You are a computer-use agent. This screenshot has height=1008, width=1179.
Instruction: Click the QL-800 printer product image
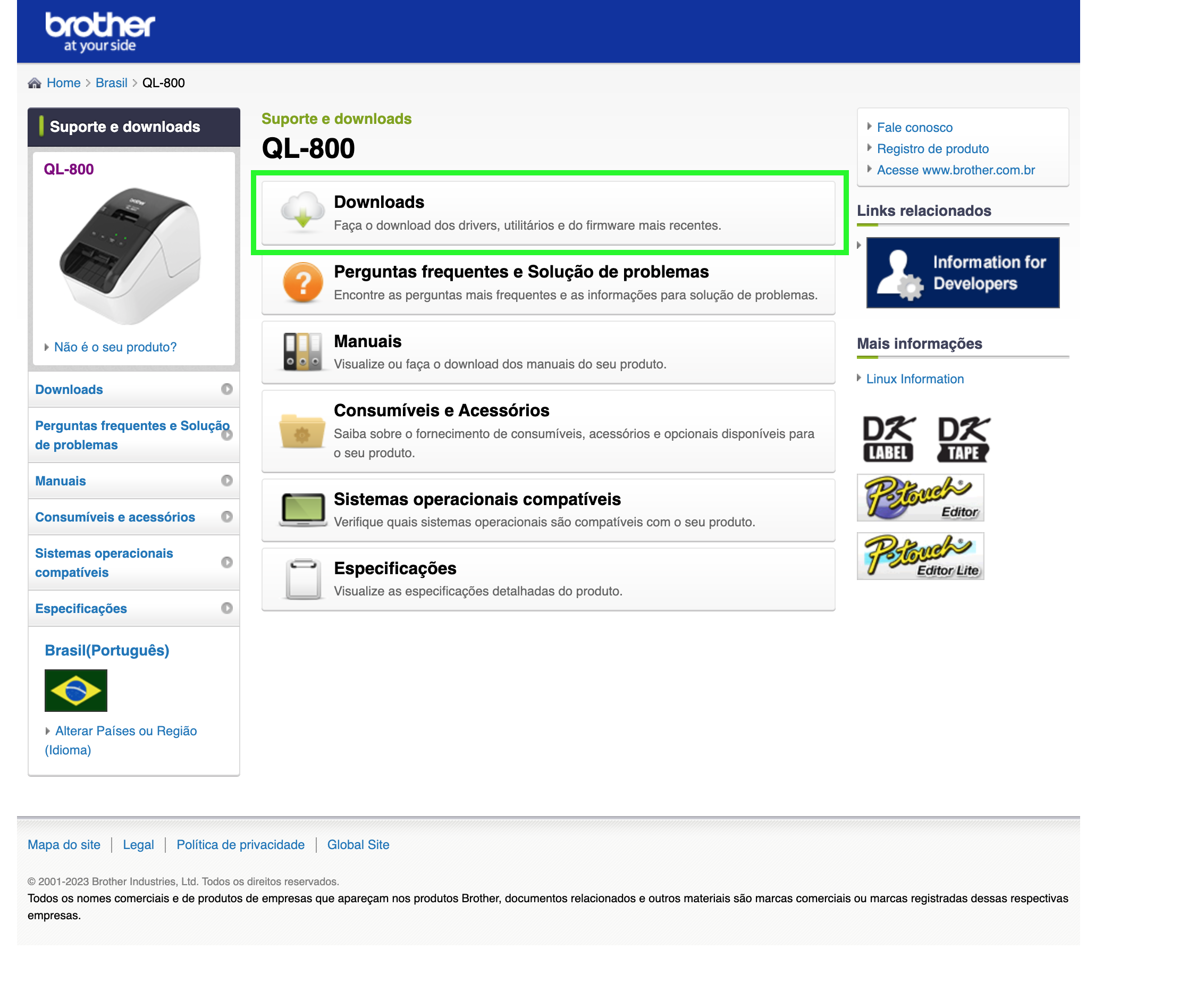pyautogui.click(x=130, y=256)
